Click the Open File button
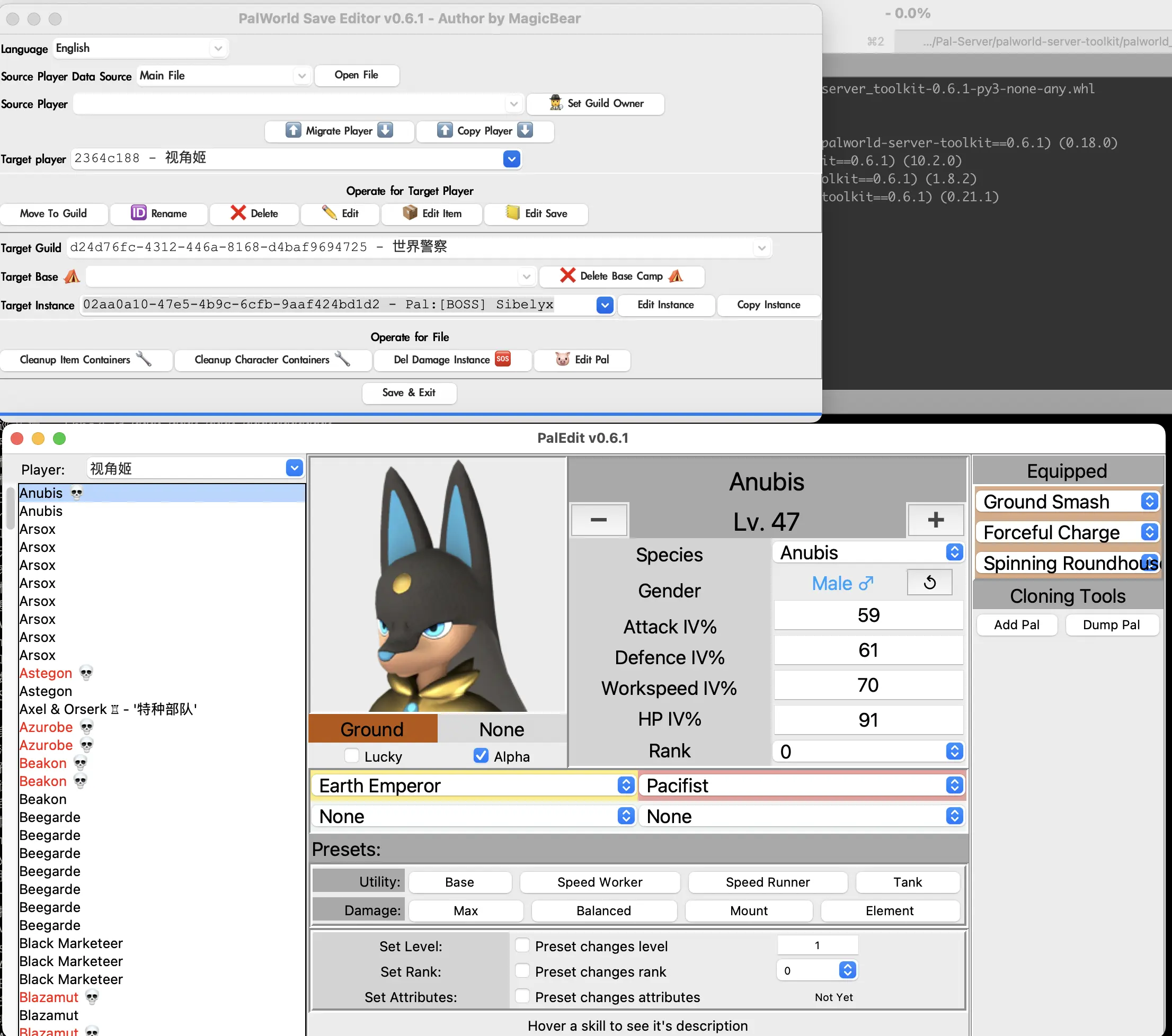 click(356, 75)
